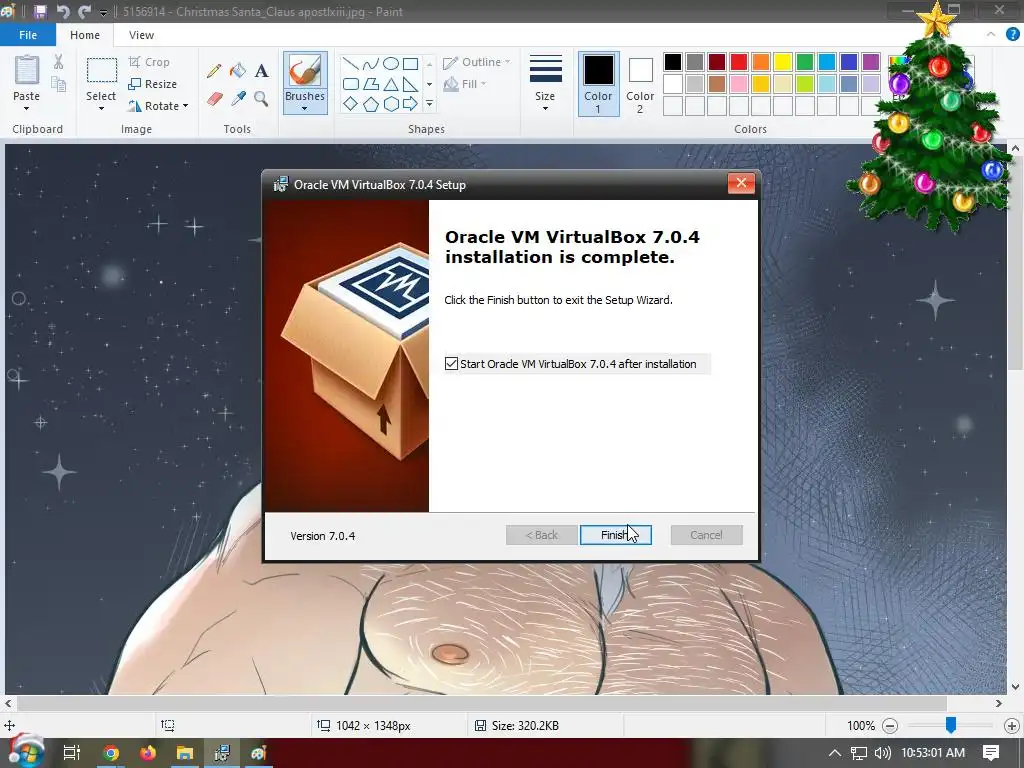1024x768 pixels.
Task: Close the VirtualBox Setup dialog
Action: point(741,183)
